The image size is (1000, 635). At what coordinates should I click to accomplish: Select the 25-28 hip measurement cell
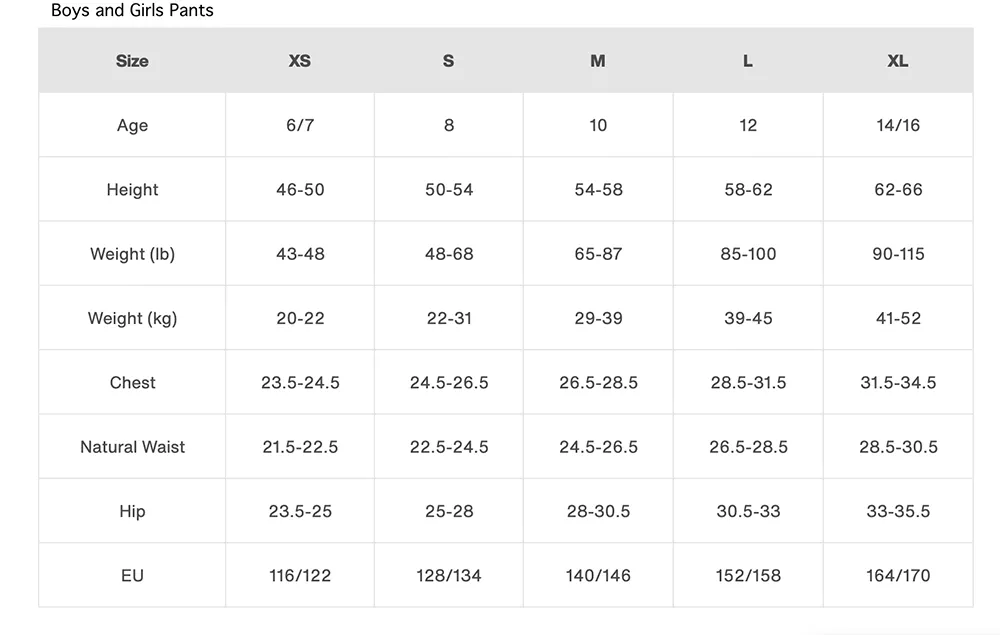click(x=449, y=511)
